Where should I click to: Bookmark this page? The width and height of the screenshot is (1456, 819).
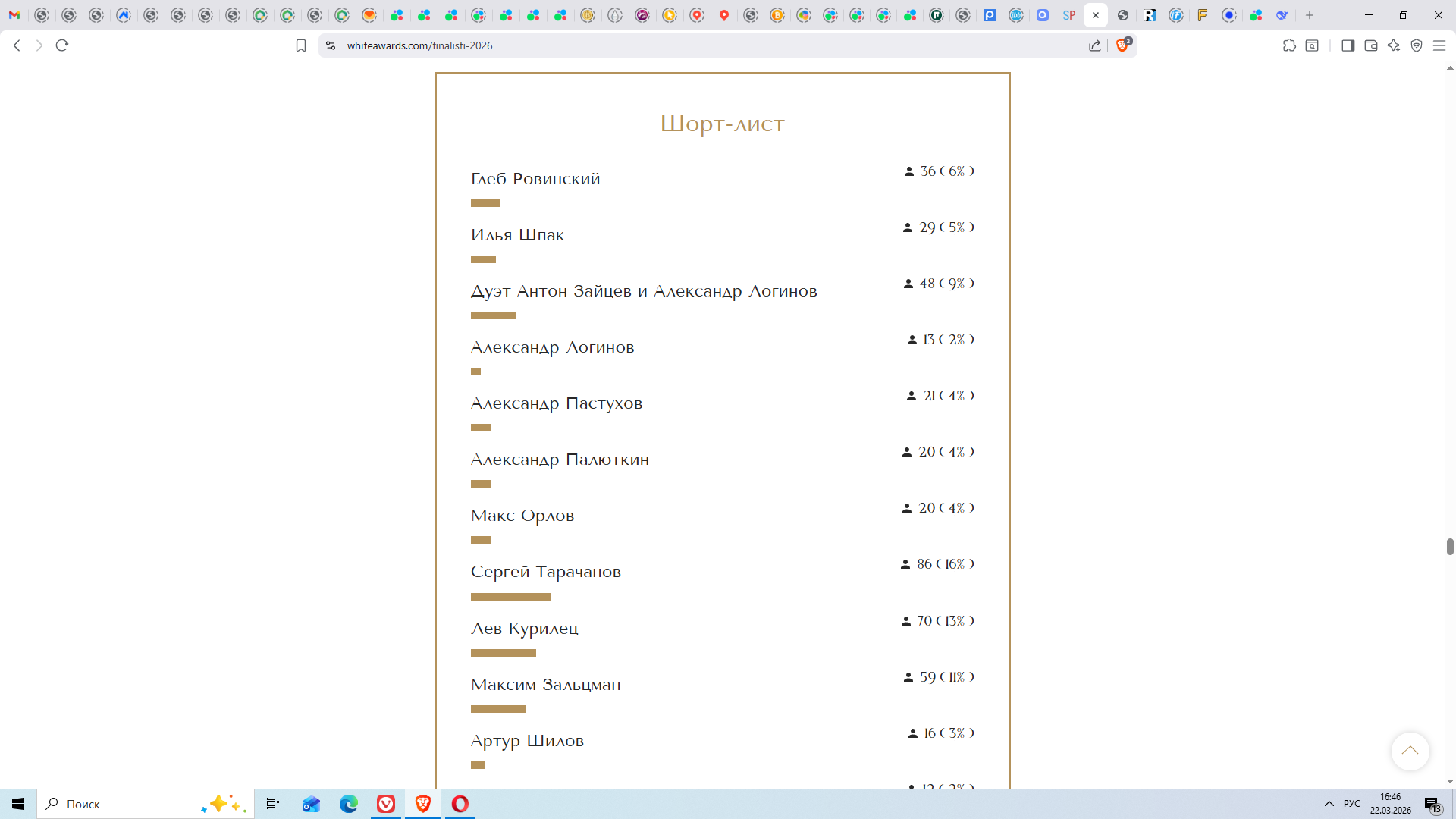pos(301,45)
